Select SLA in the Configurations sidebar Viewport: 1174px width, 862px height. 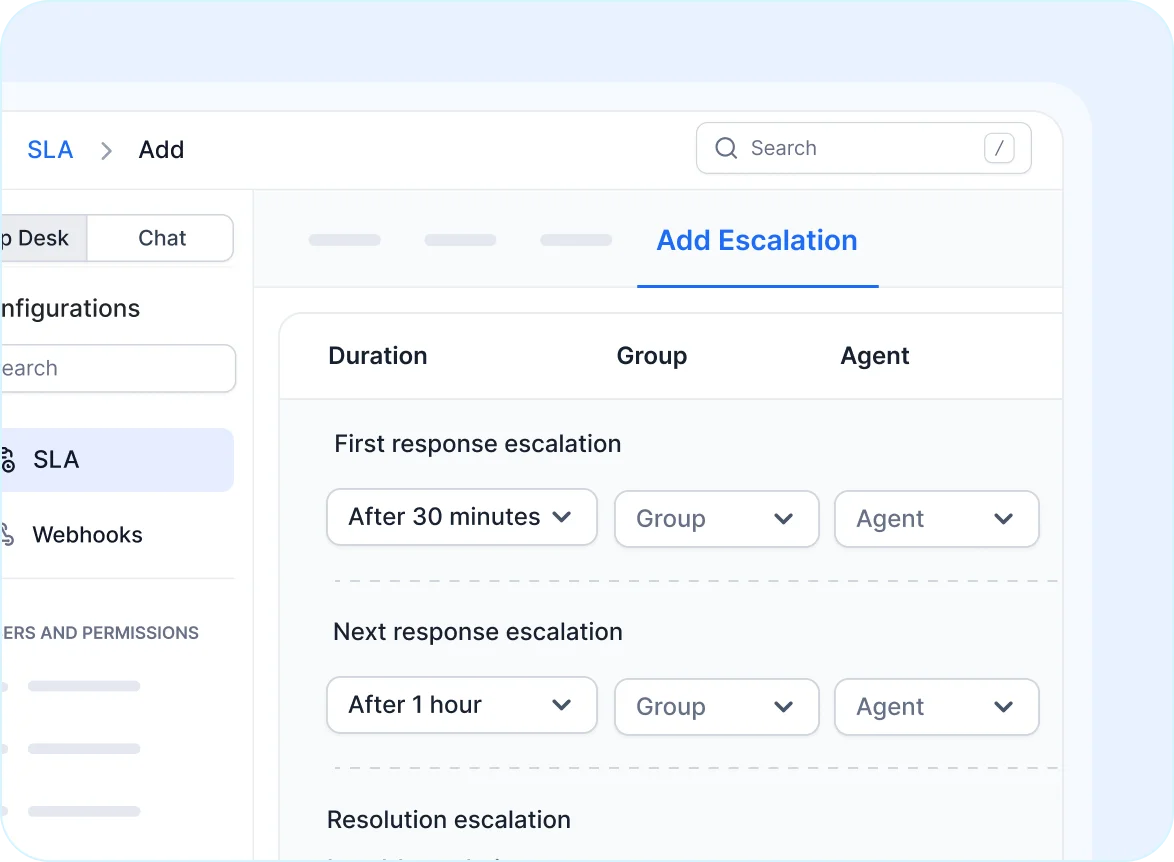point(57,459)
